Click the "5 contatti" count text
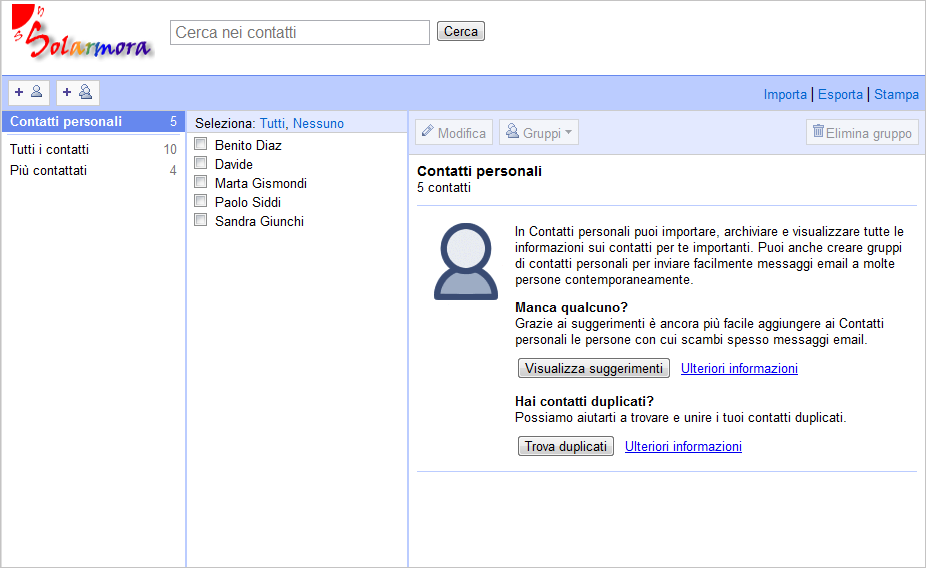The width and height of the screenshot is (926, 568). (x=444, y=188)
